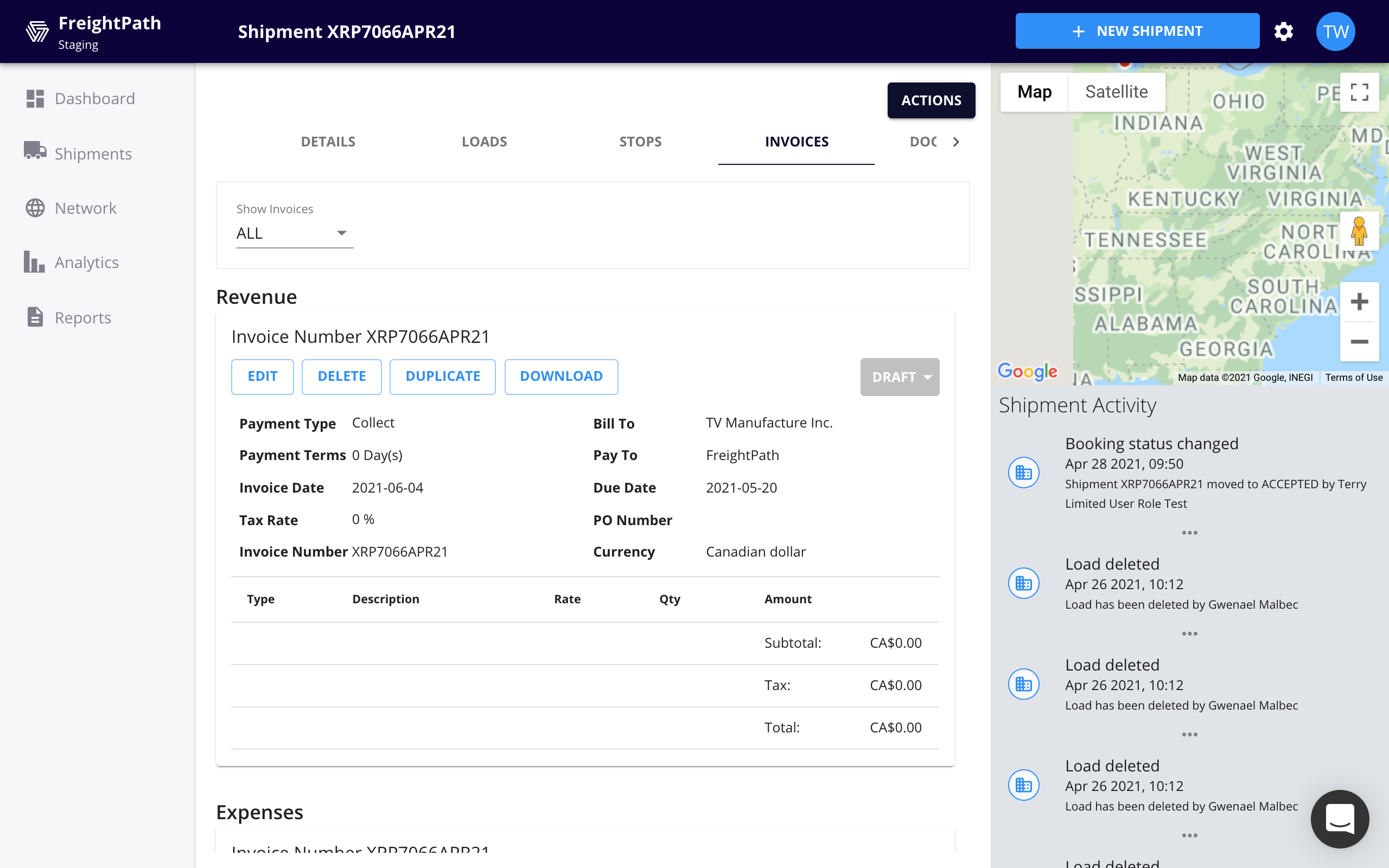Open the Reports section
The height and width of the screenshot is (868, 1389).
82,317
